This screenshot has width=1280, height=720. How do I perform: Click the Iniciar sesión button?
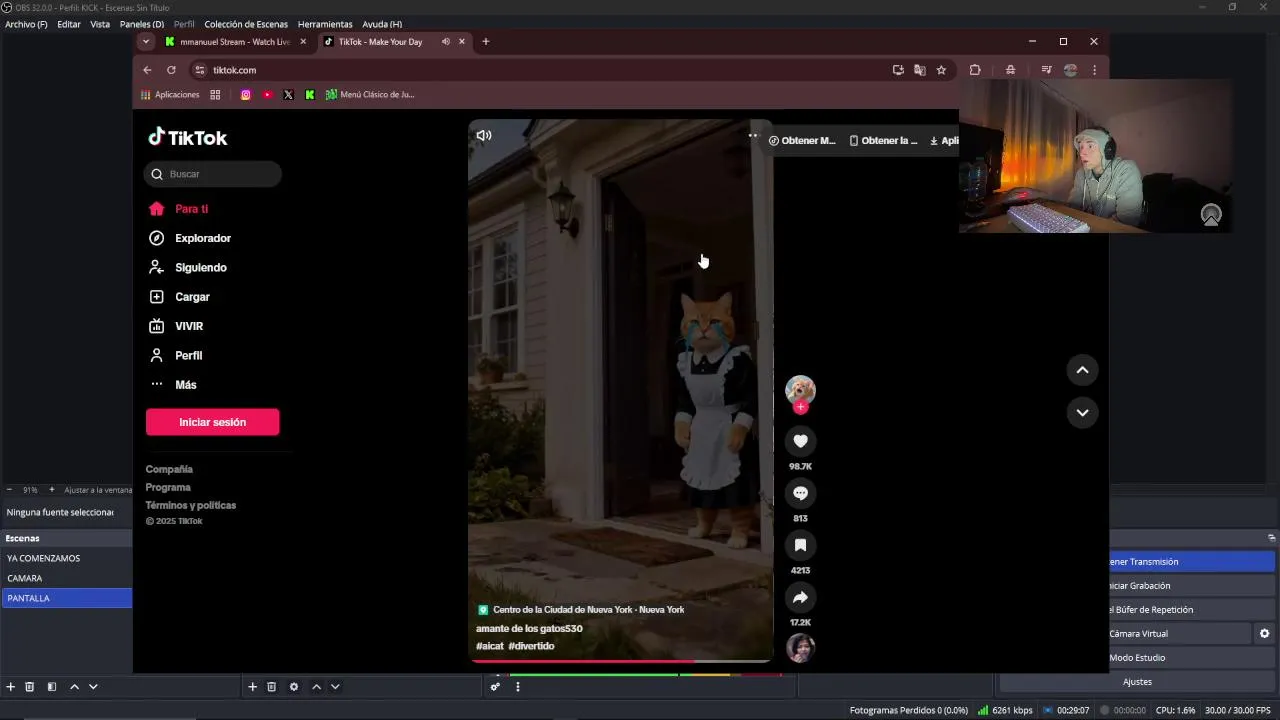tap(212, 422)
